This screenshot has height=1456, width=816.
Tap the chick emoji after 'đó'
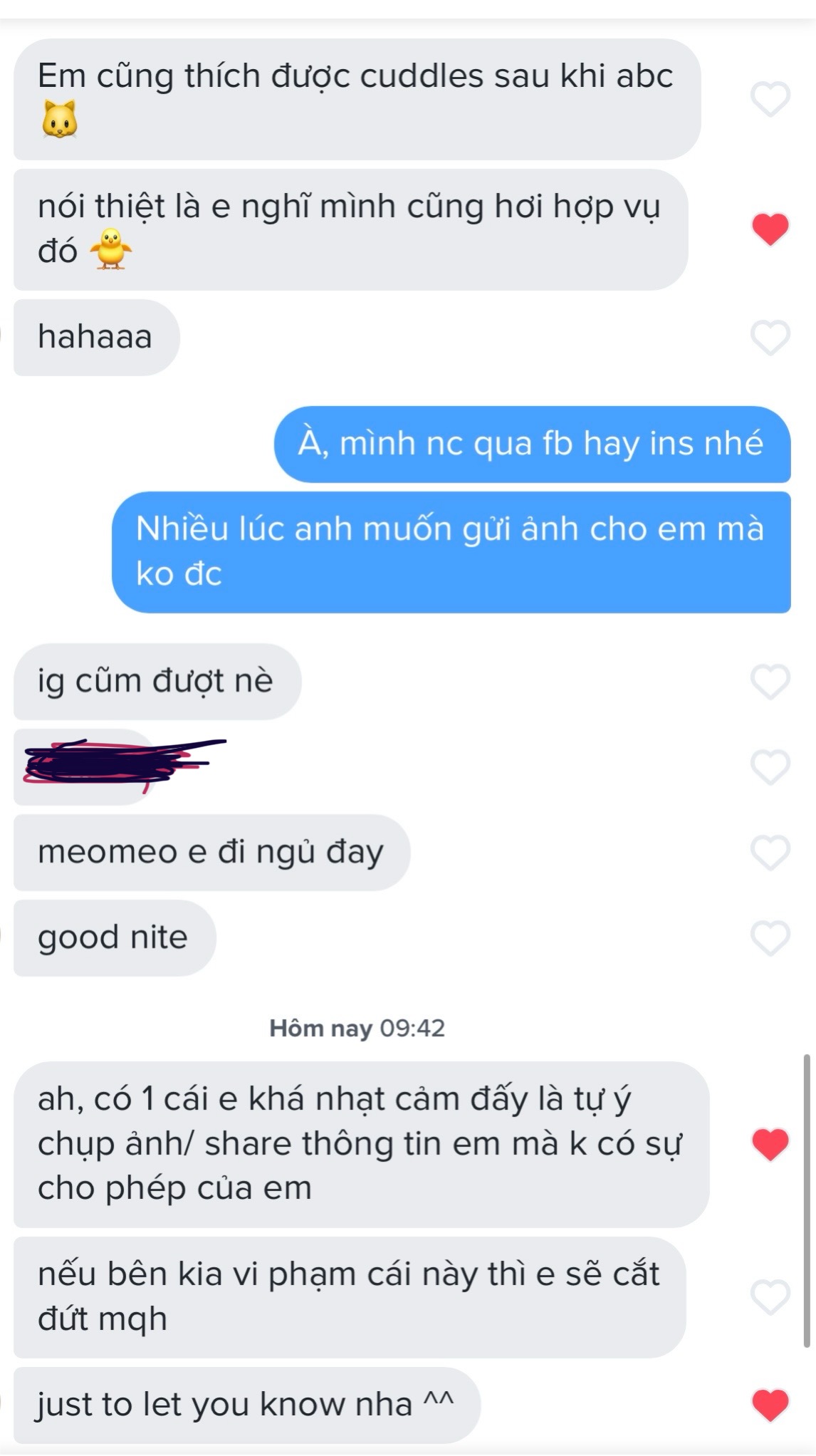point(110,249)
